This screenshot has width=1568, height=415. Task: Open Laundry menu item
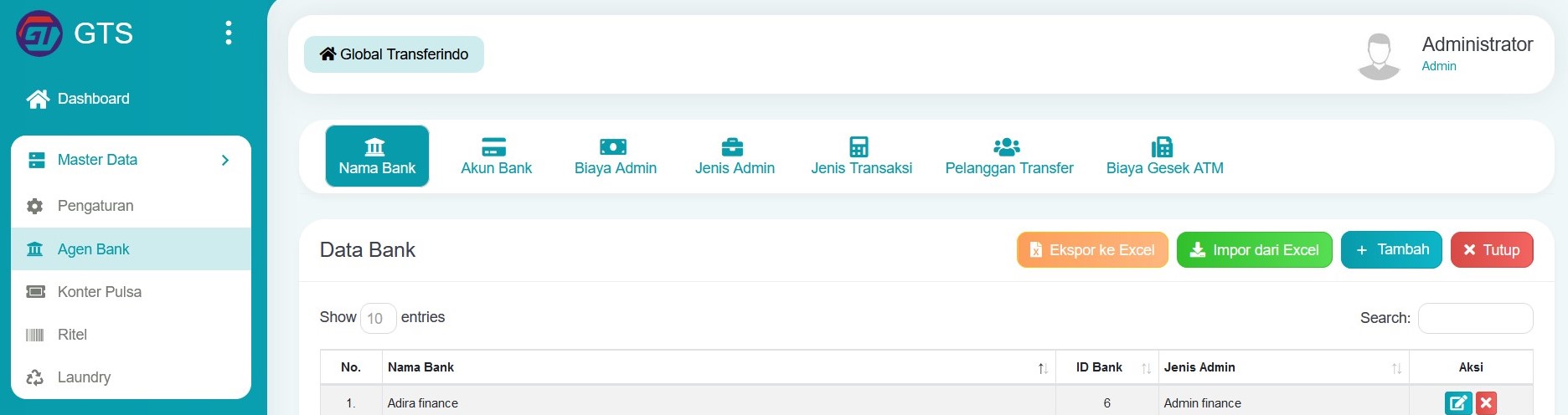pos(131,377)
